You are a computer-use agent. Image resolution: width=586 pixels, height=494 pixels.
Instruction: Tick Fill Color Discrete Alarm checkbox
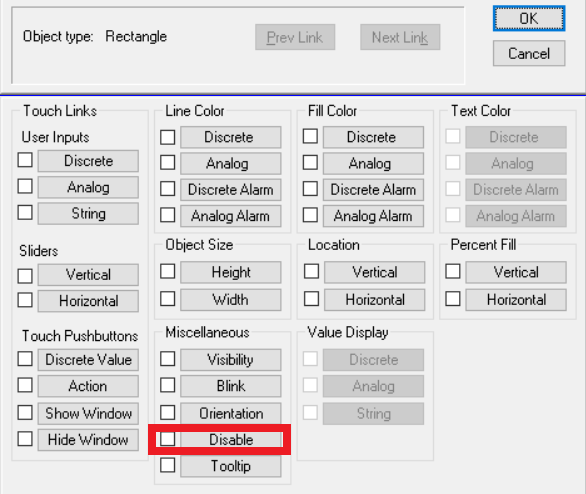tap(310, 189)
